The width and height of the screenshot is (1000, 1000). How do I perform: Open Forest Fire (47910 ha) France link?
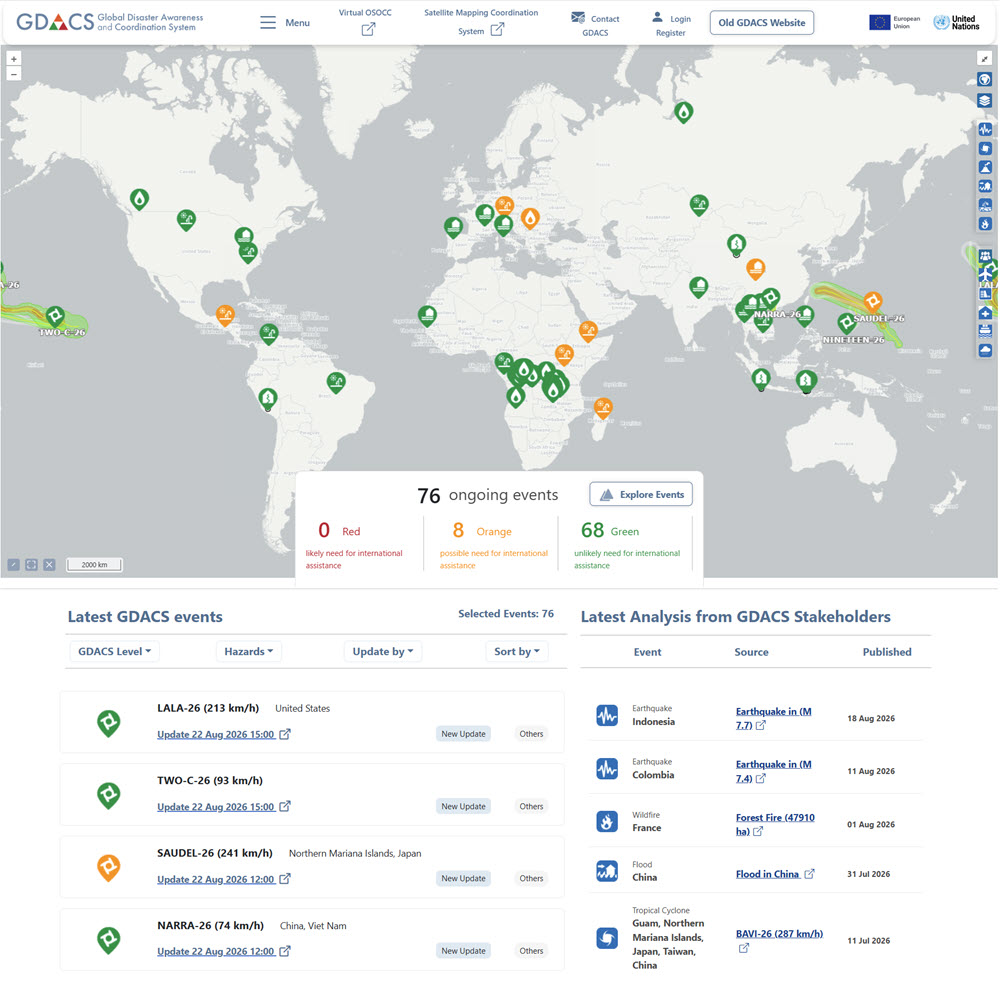[775, 824]
